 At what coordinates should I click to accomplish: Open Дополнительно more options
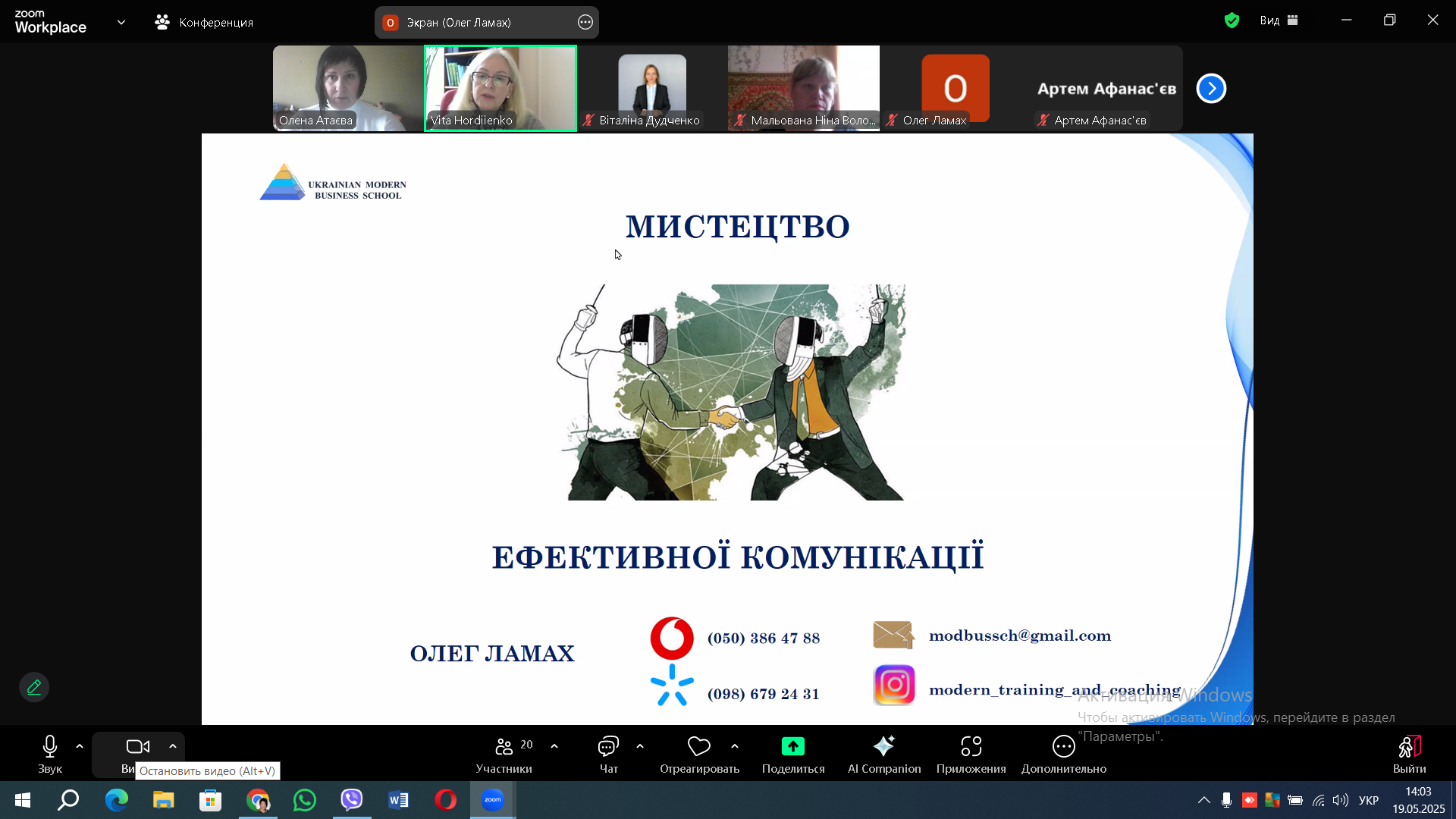tap(1064, 754)
